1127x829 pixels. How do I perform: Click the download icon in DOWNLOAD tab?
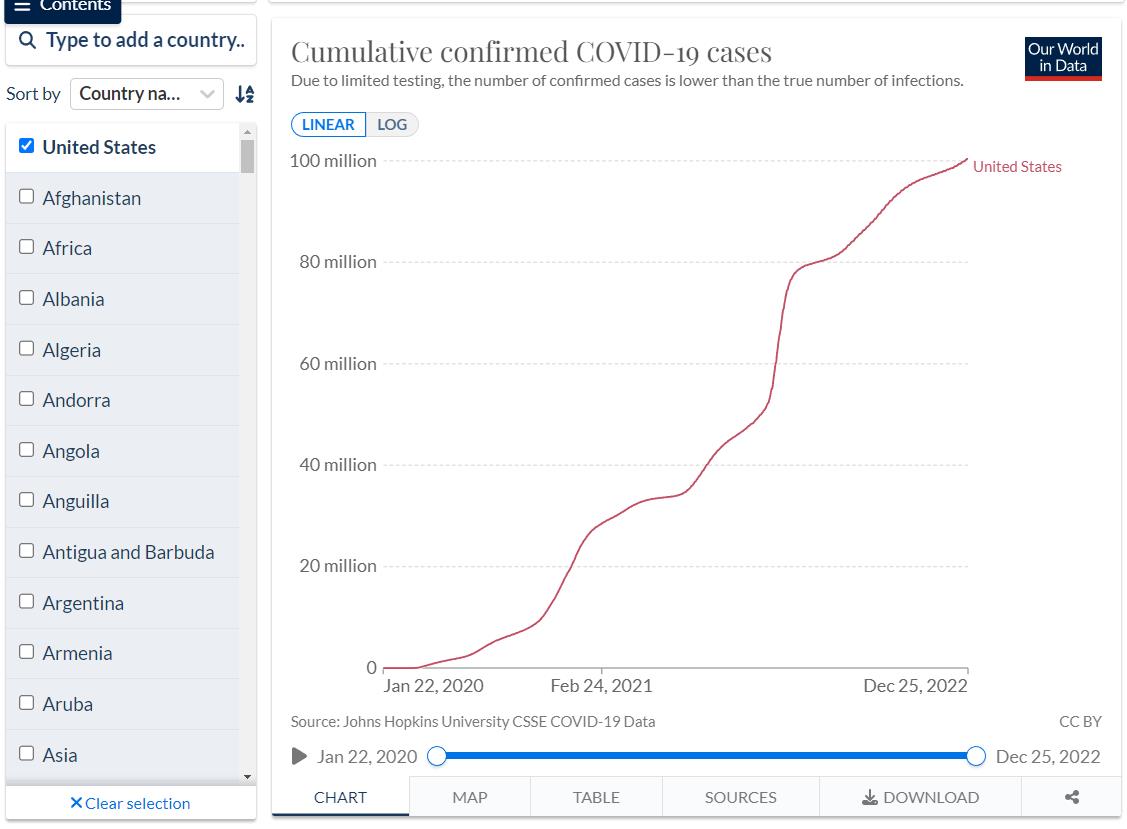870,797
